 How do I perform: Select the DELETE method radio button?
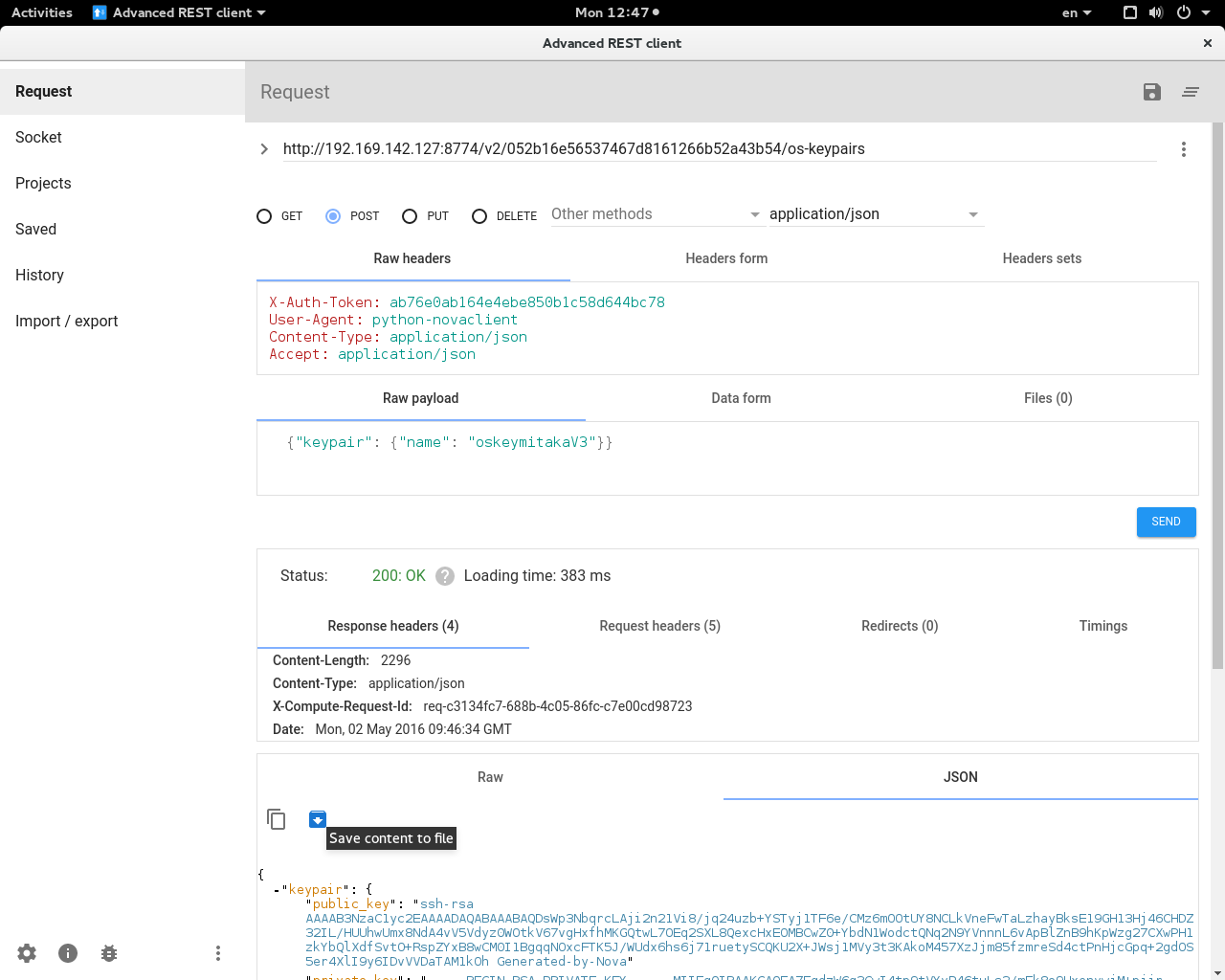coord(479,216)
